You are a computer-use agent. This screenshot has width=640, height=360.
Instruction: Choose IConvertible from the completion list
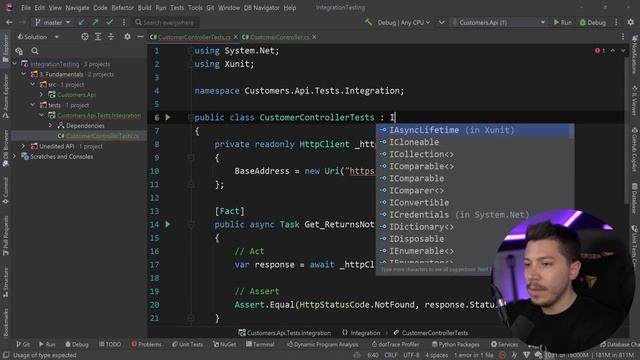pyautogui.click(x=475, y=202)
